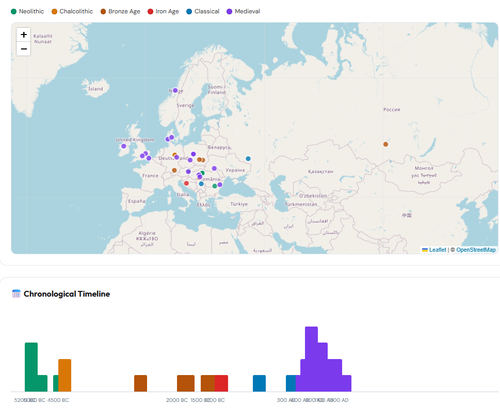Click the brown Bronze Age legend dot
This screenshot has width=500, height=408.
click(x=103, y=12)
